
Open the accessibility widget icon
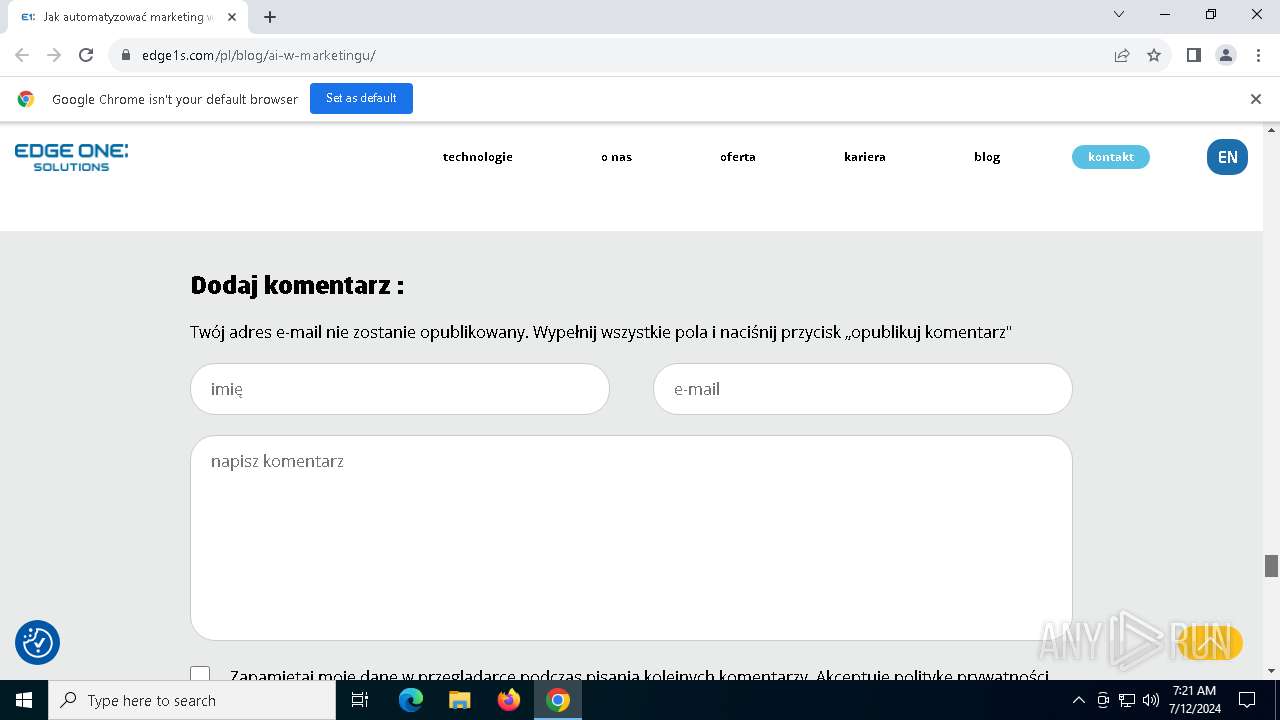(x=37, y=642)
